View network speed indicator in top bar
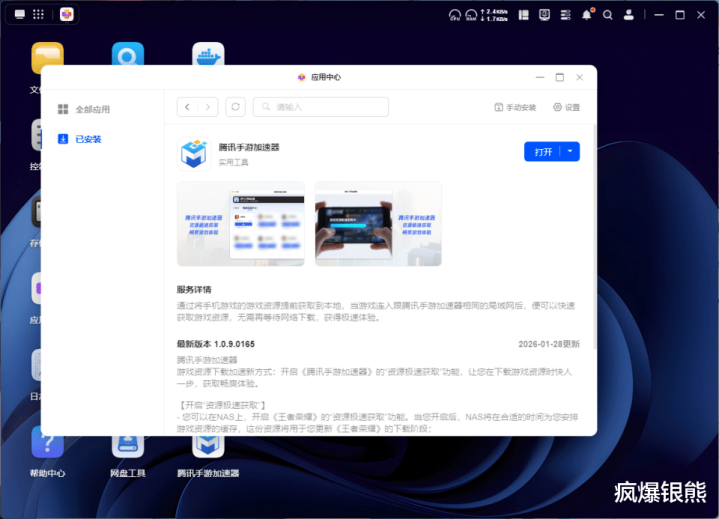 click(494, 15)
